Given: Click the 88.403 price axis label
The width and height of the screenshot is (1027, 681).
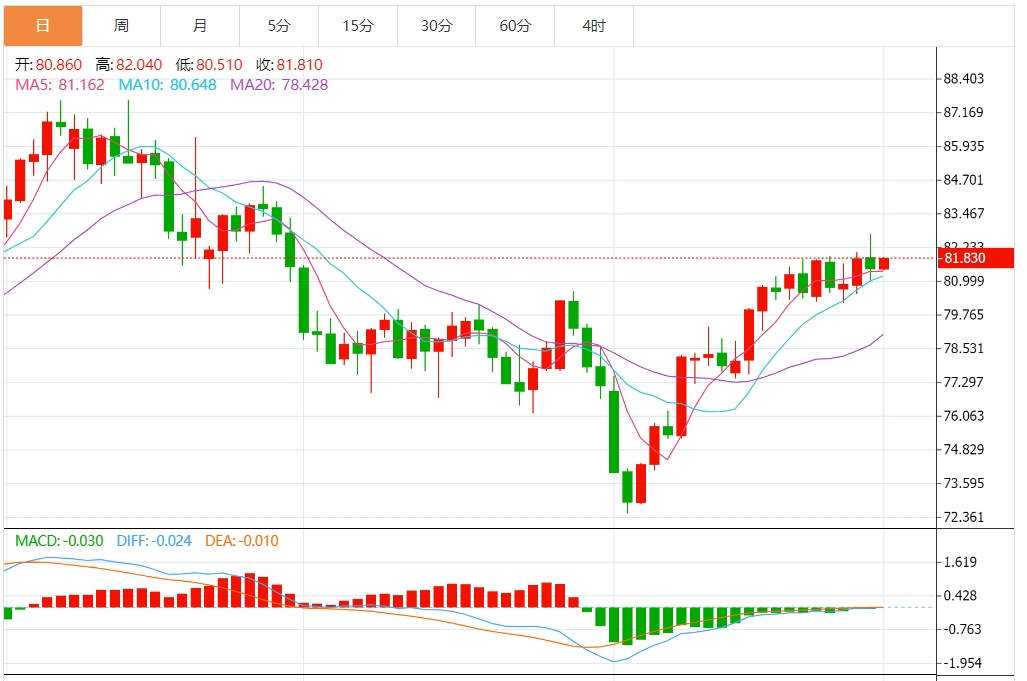Looking at the screenshot, I should [x=963, y=79].
